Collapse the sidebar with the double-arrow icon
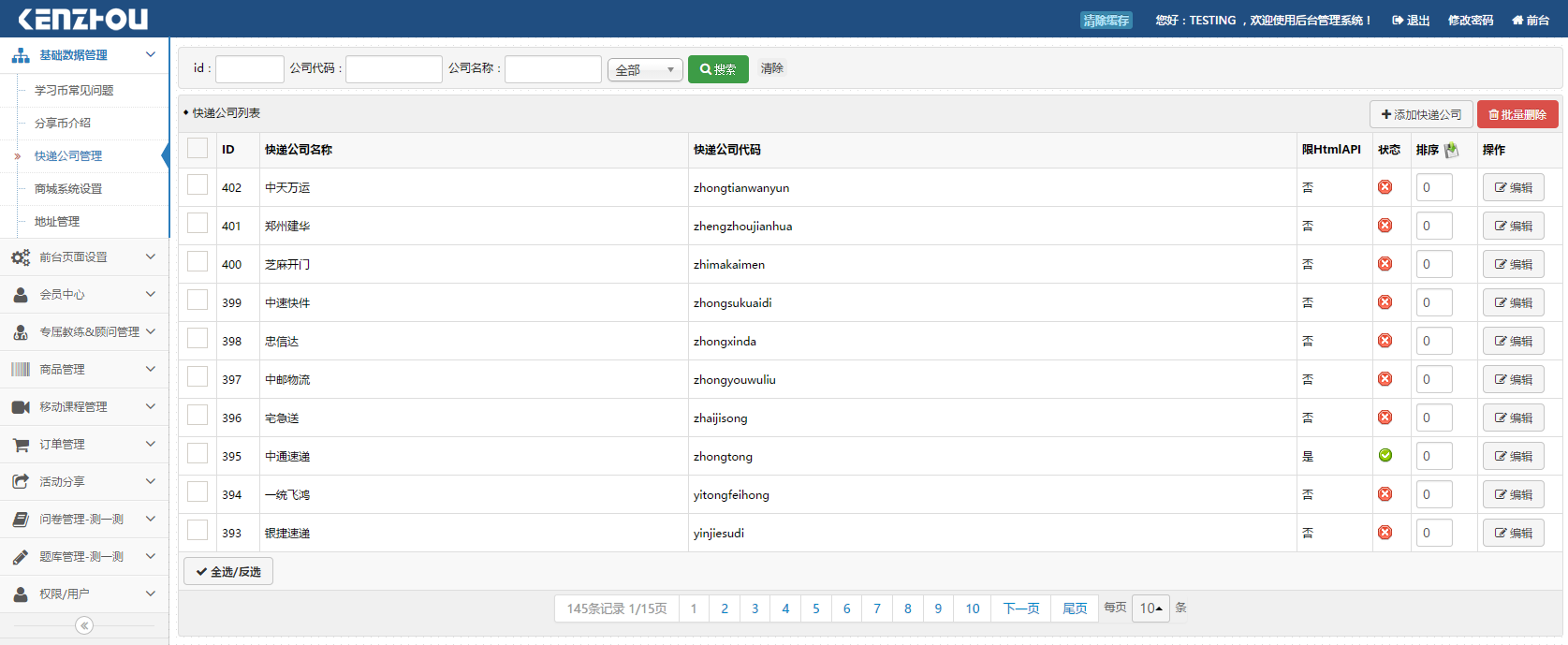 pyautogui.click(x=84, y=625)
